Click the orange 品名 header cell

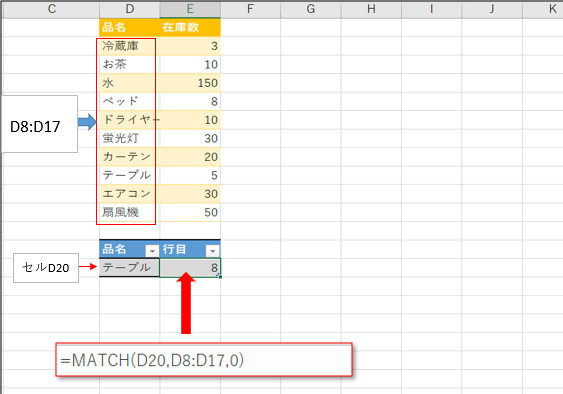[130, 27]
